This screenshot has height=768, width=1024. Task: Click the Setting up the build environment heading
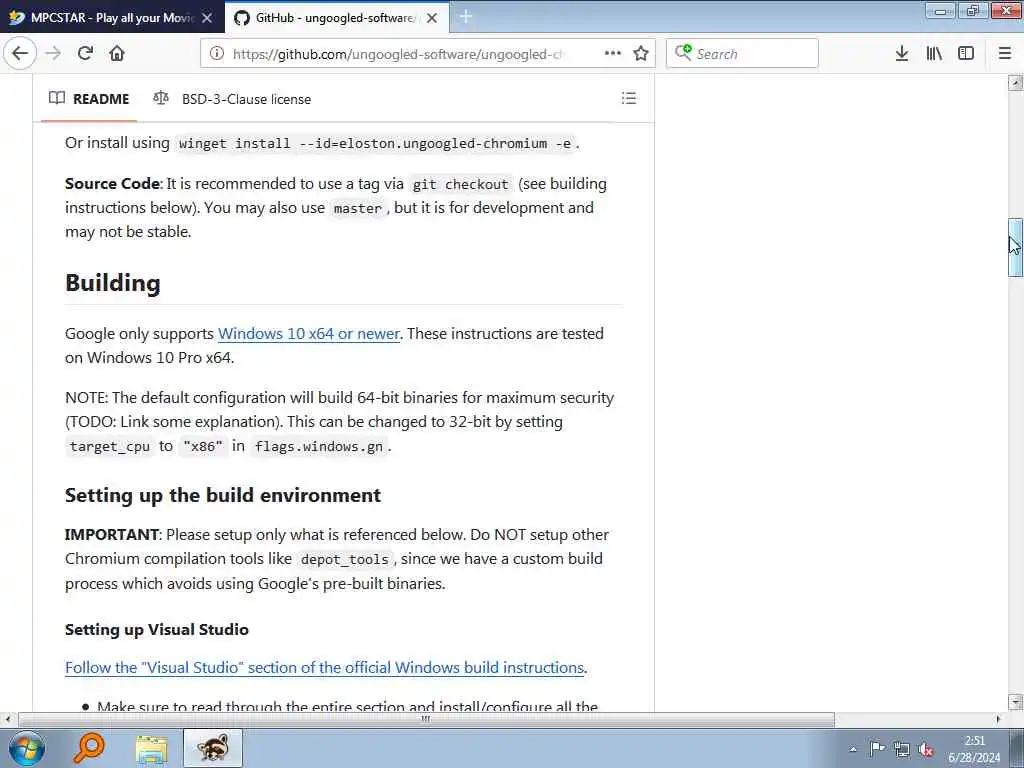pos(223,495)
